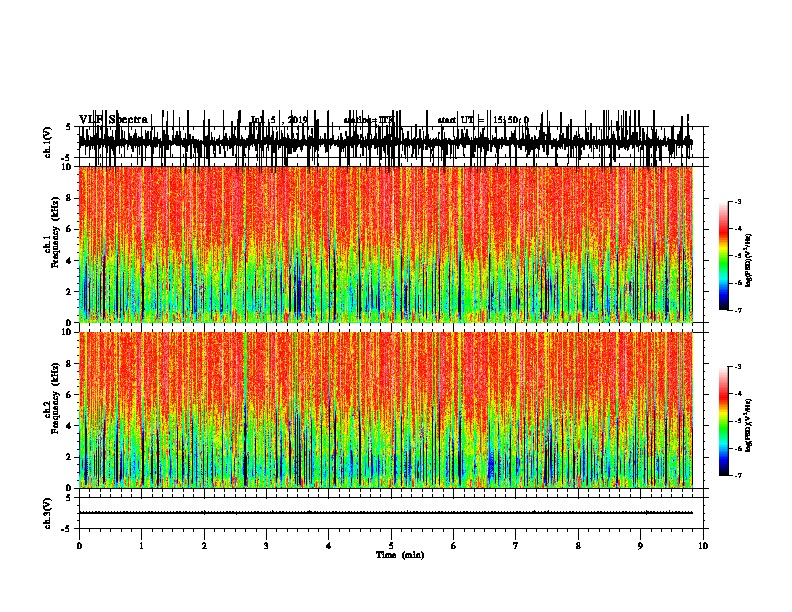Viewport: 792px width, 612px height.
Task: Click the ch.2 spectrogram plot
Action: coord(385,410)
